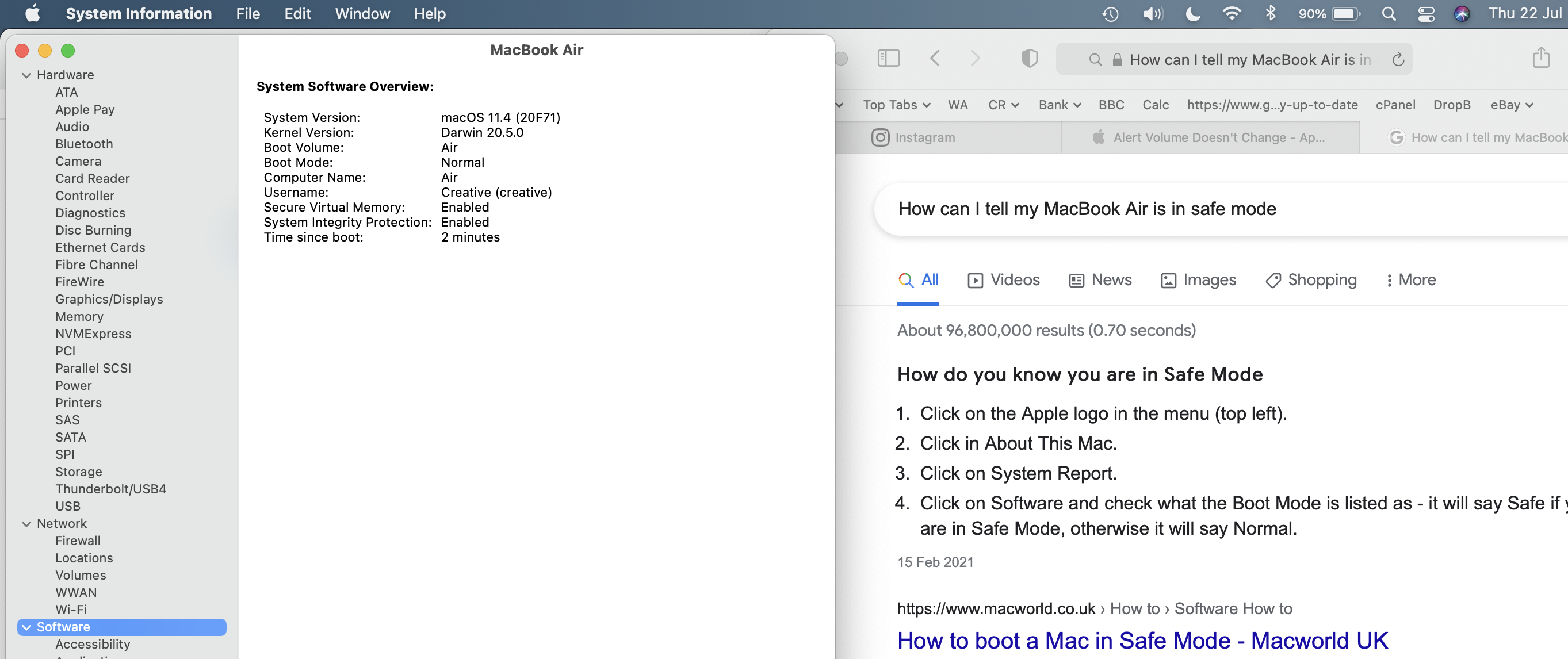Click the Safari back arrow
Image resolution: width=1568 pixels, height=659 pixels.
click(935, 59)
